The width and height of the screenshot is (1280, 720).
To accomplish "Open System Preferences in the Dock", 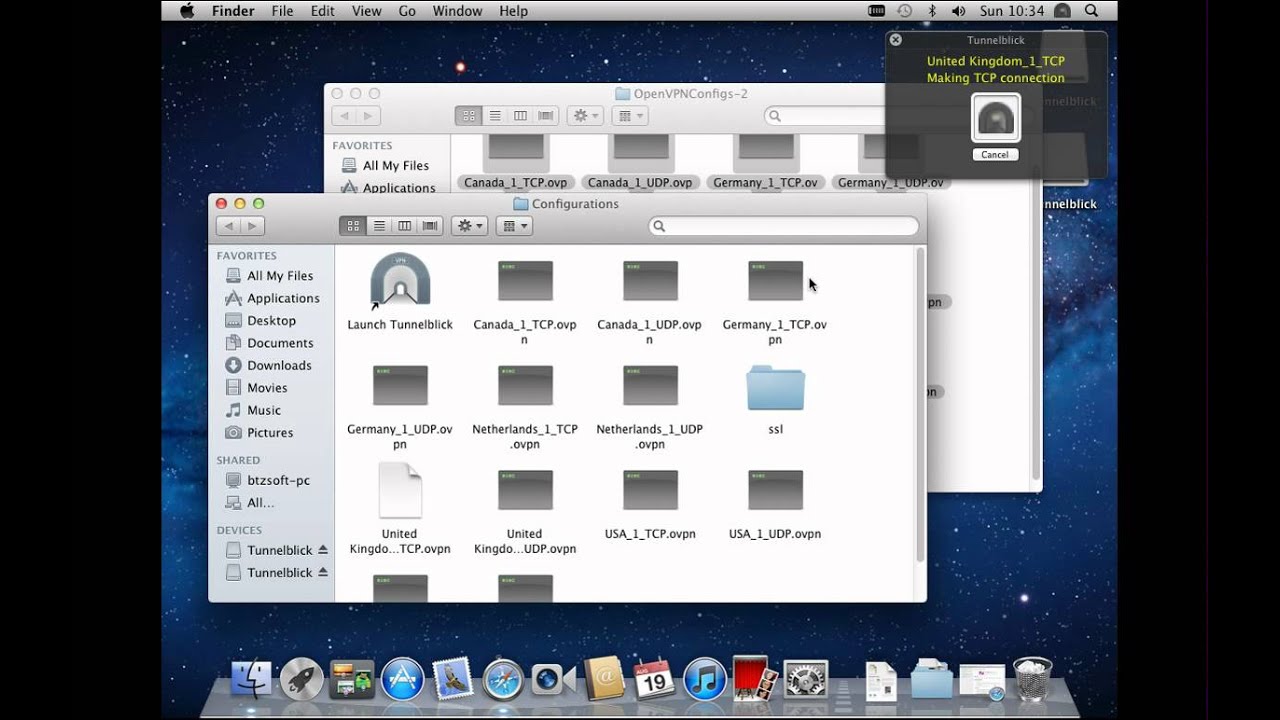I will click(x=805, y=679).
